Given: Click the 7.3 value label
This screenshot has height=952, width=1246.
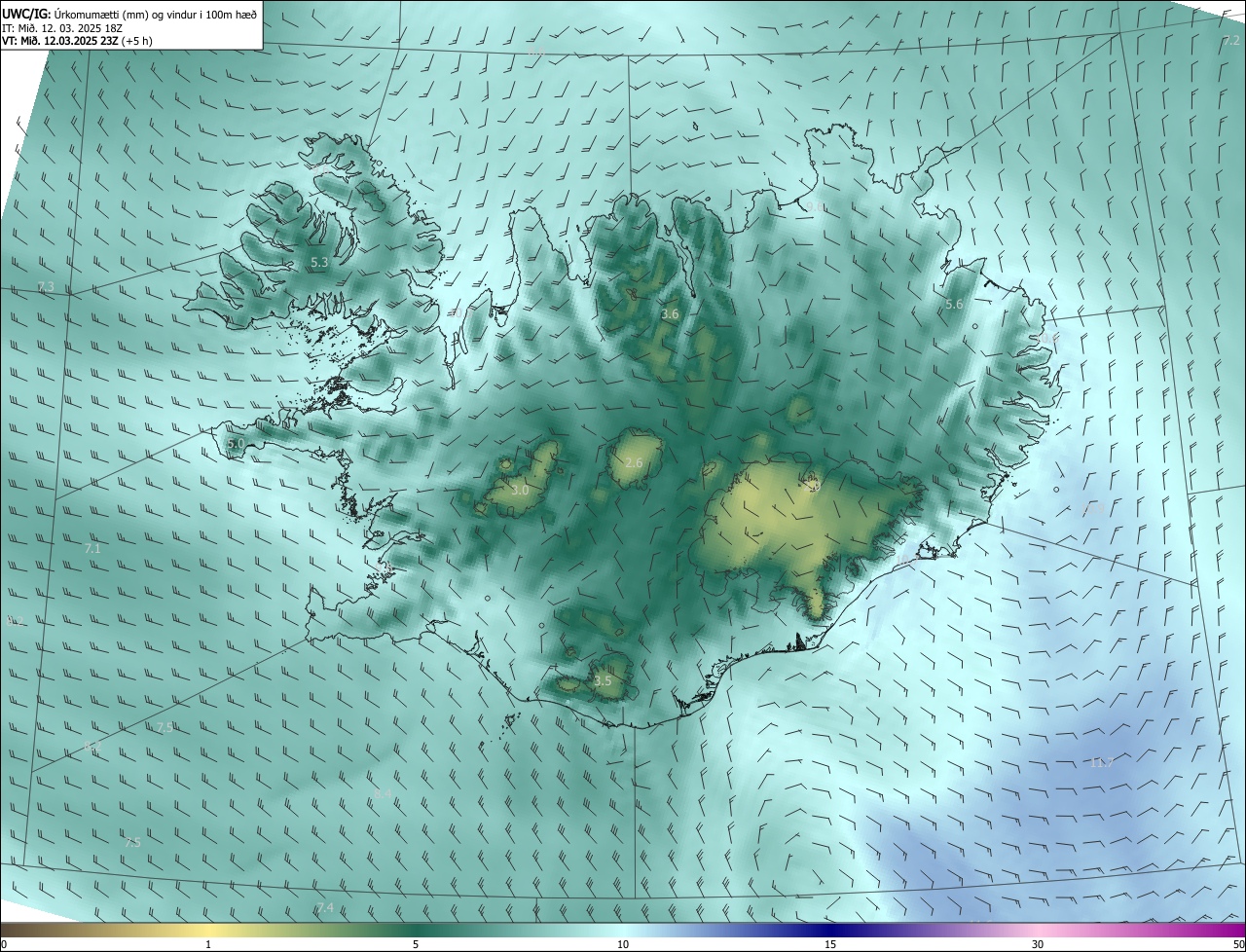Looking at the screenshot, I should tap(46, 286).
